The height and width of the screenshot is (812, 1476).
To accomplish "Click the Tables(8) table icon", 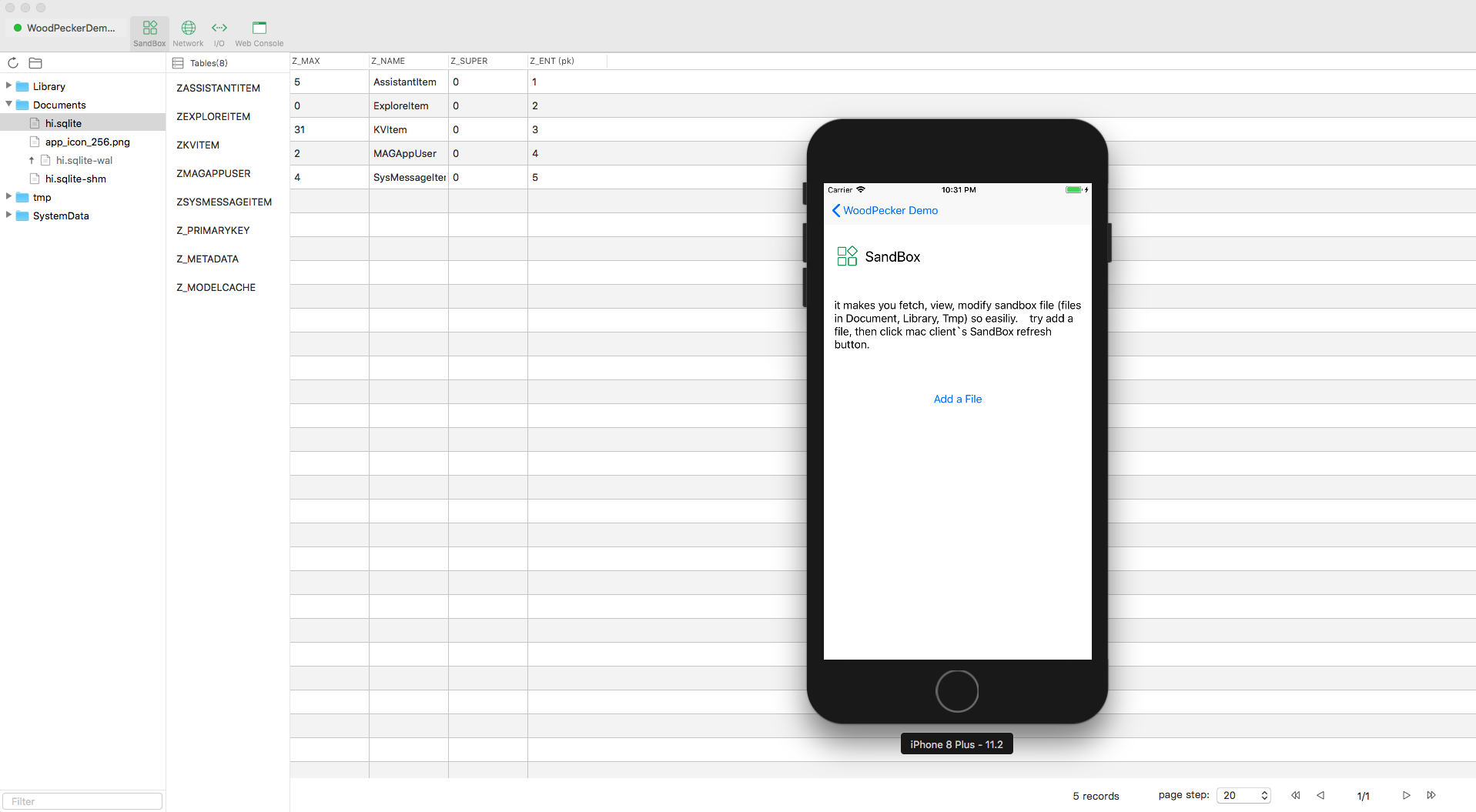I will tap(178, 63).
